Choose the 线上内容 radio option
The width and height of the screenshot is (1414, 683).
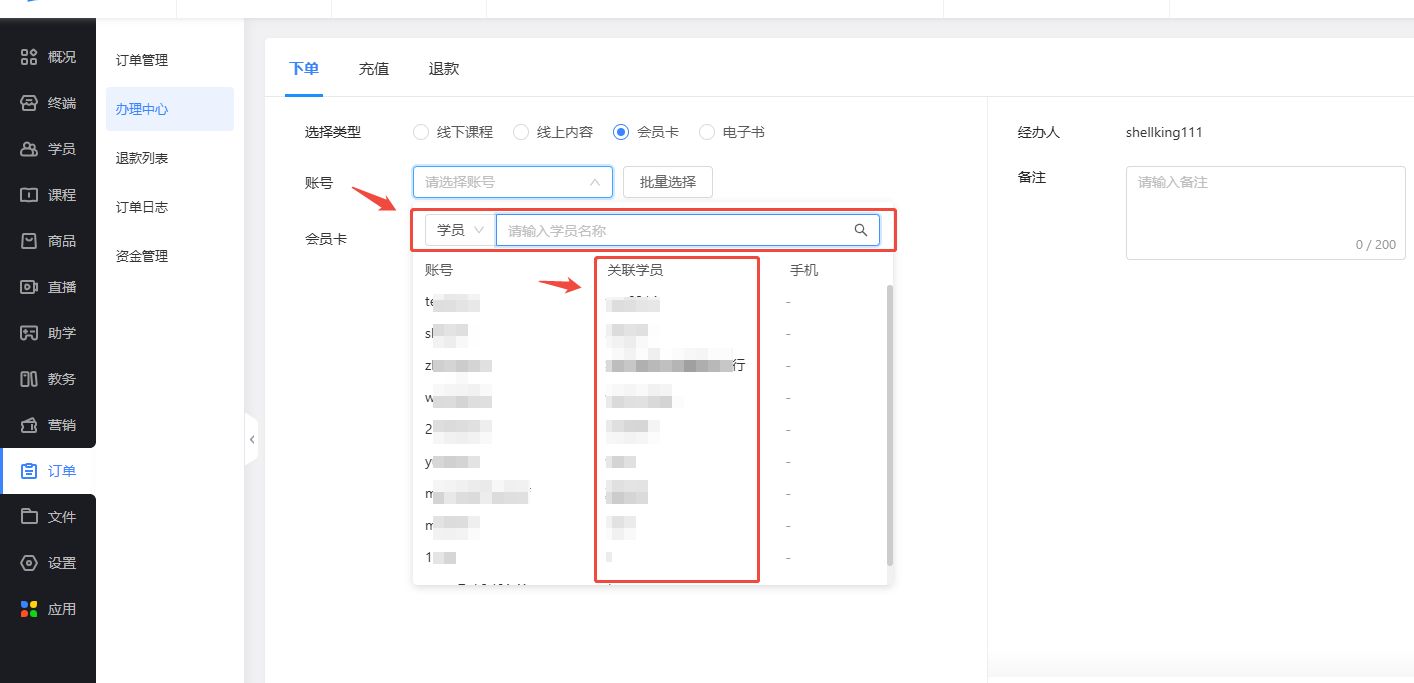pos(521,132)
